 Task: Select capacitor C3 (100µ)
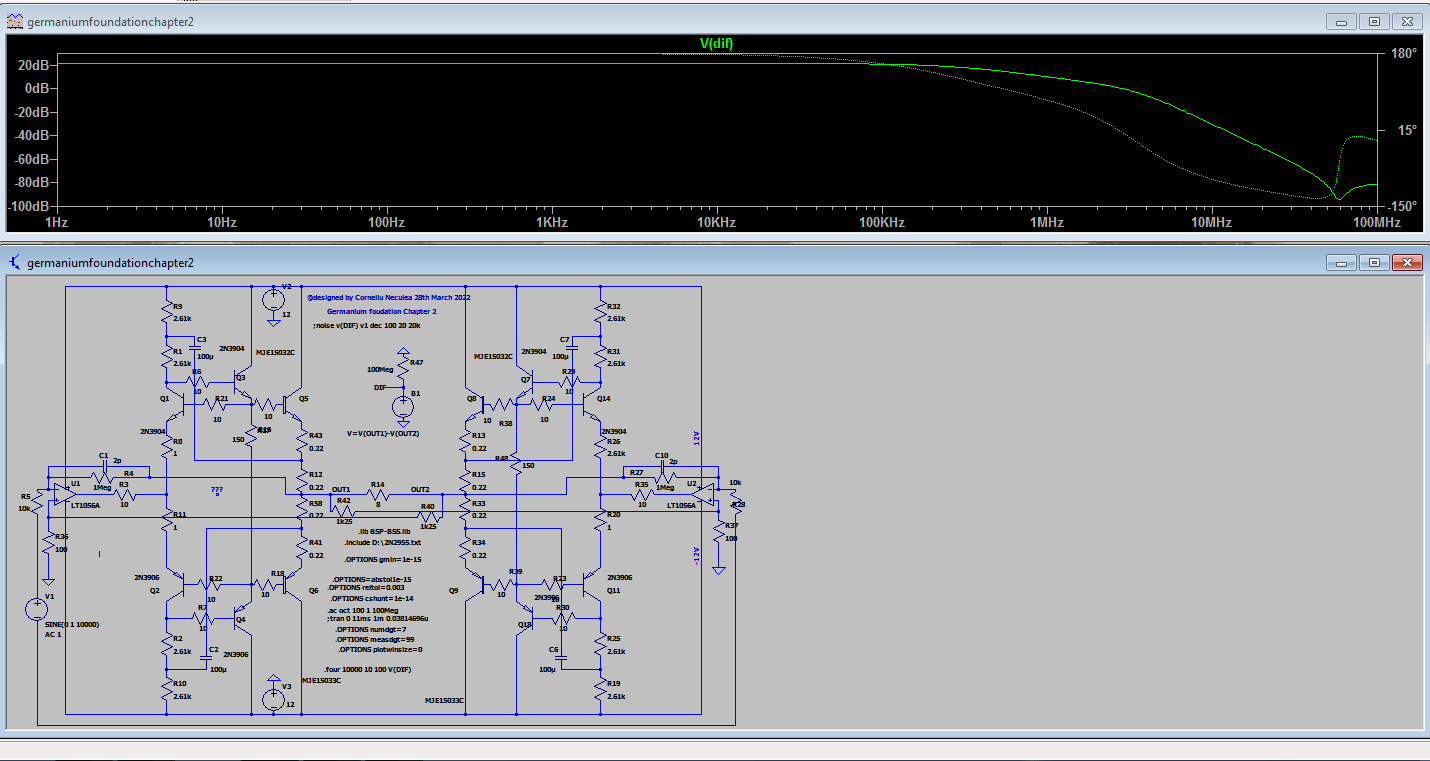[194, 346]
